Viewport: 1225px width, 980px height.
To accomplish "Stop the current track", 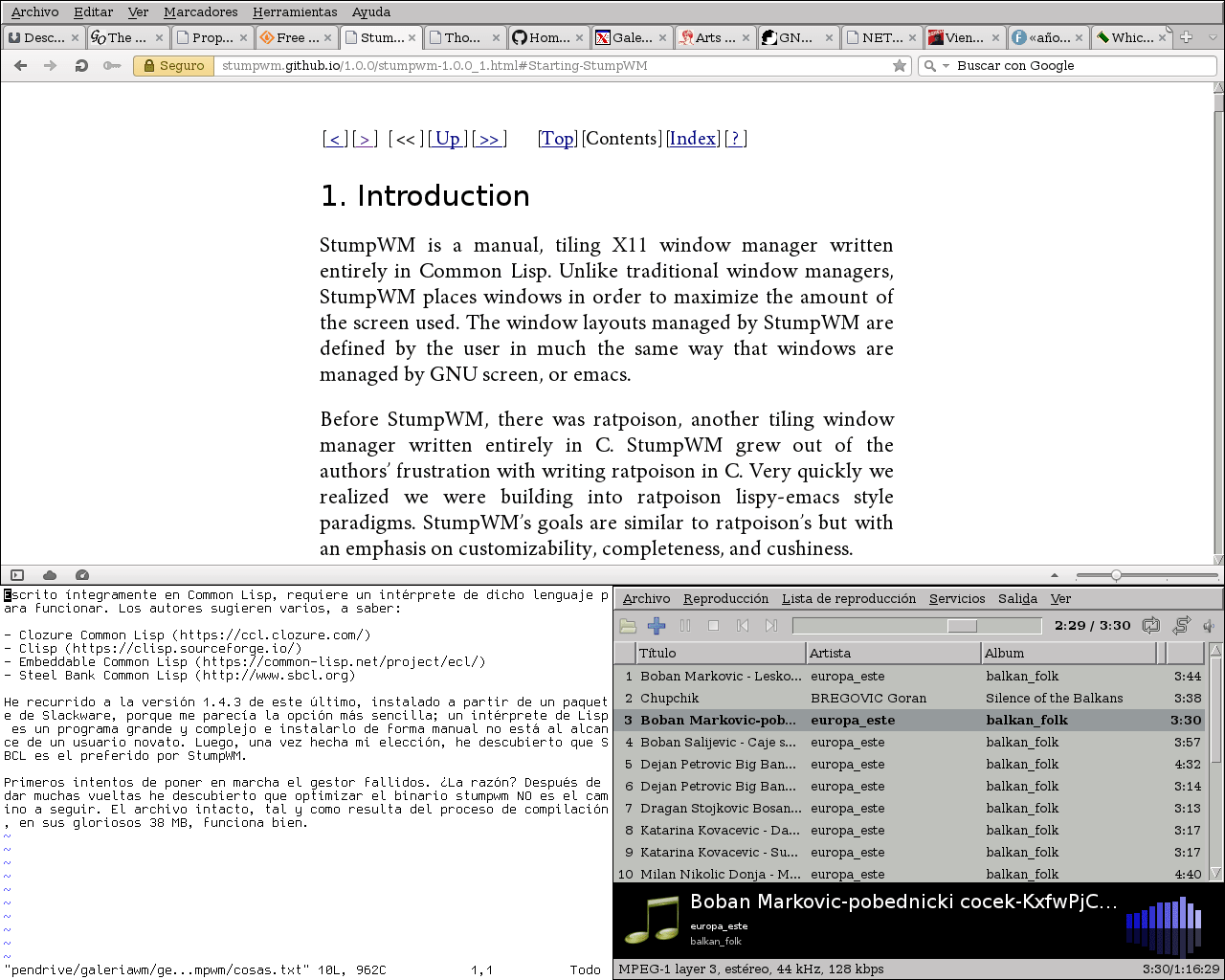I will point(713,626).
